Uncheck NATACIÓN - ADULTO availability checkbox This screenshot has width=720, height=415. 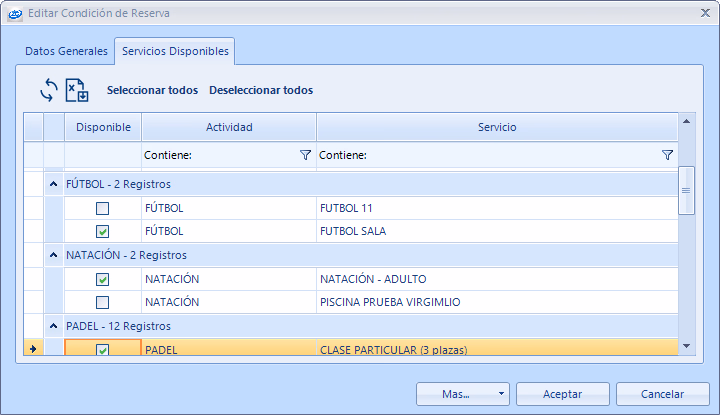pyautogui.click(x=102, y=280)
